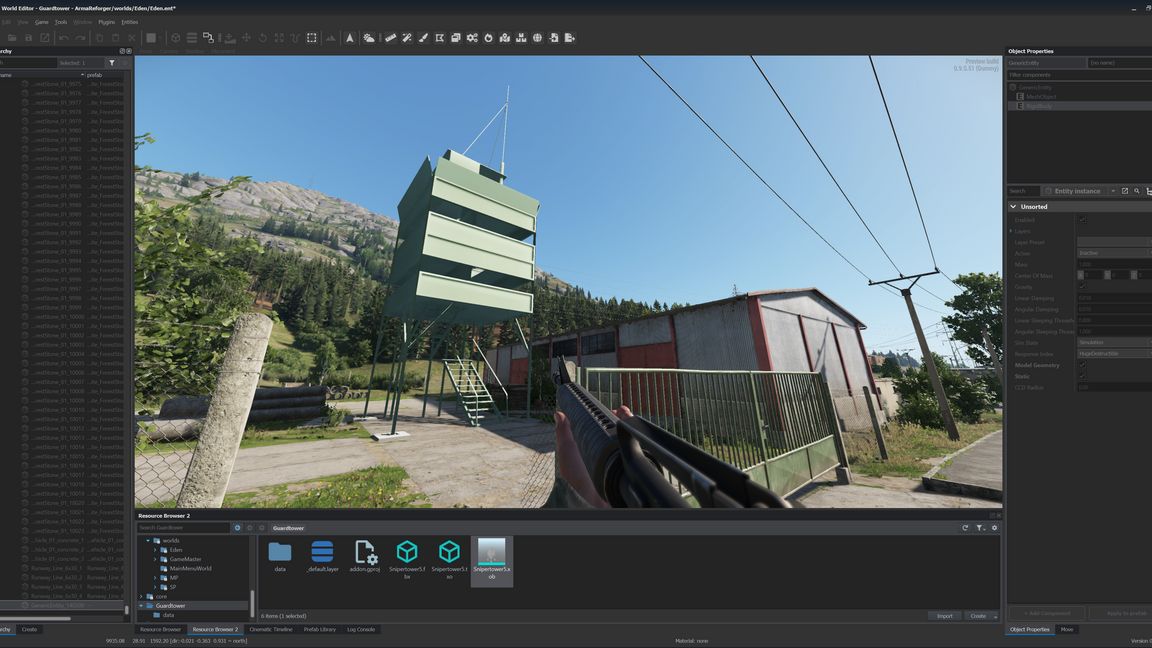Select the addon.gproj file
This screenshot has width=1152, height=648.
pos(365,557)
